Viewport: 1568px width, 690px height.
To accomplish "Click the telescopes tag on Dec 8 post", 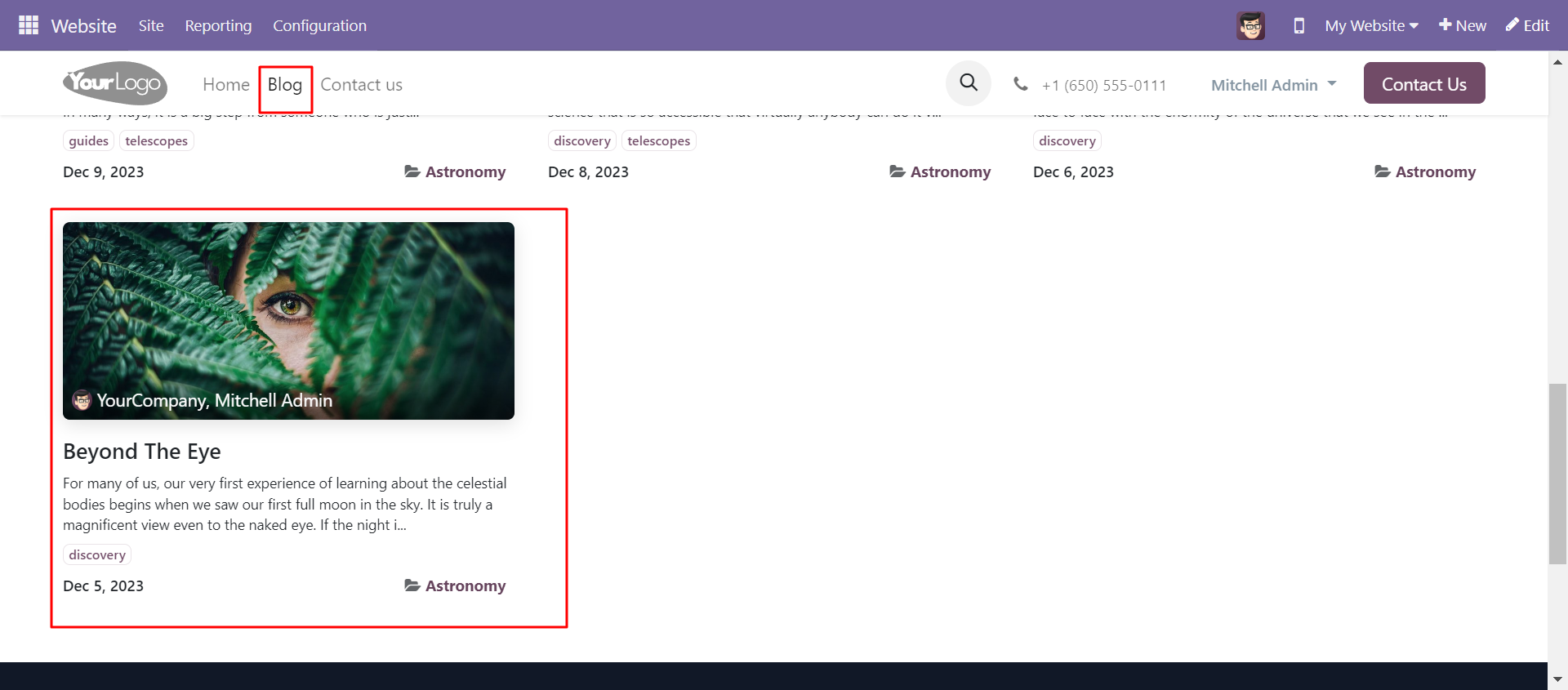I will tap(659, 140).
